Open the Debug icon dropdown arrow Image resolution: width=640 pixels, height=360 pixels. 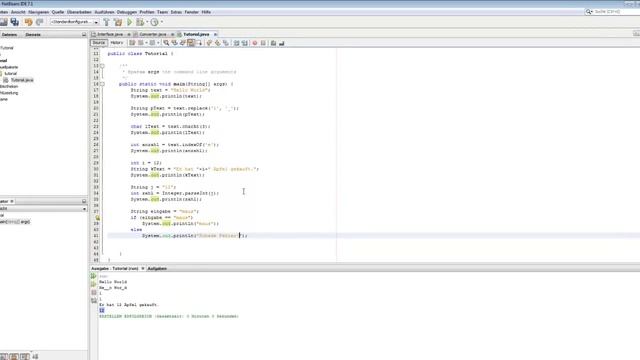coord(147,22)
